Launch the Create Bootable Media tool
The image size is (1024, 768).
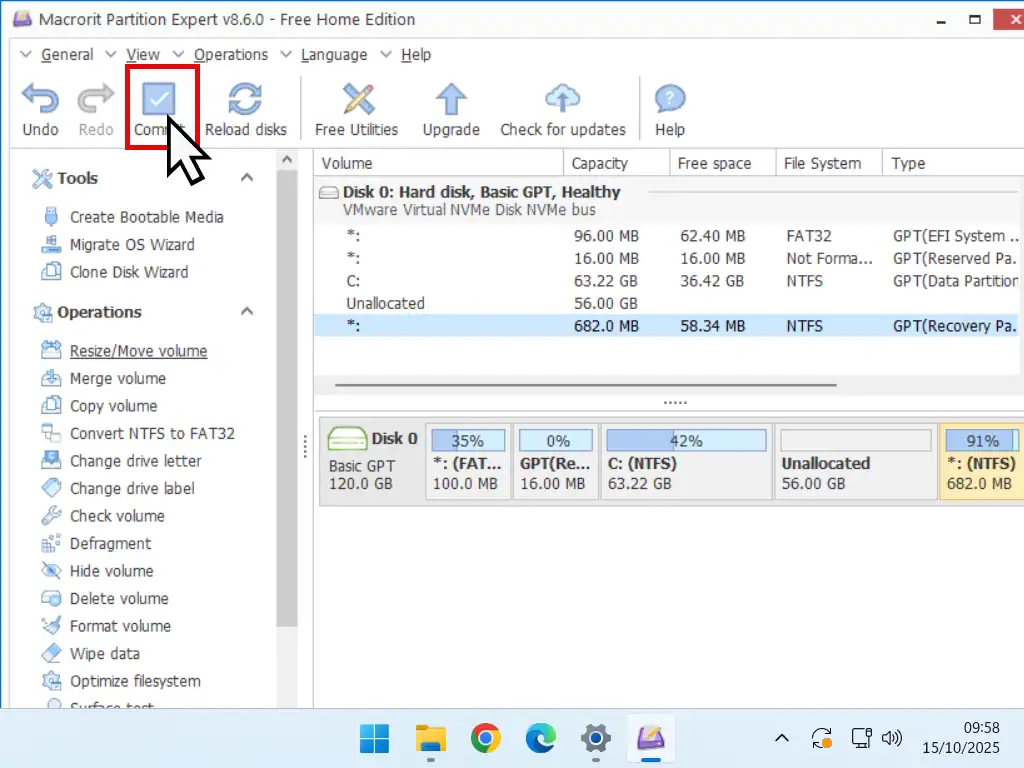click(x=146, y=217)
